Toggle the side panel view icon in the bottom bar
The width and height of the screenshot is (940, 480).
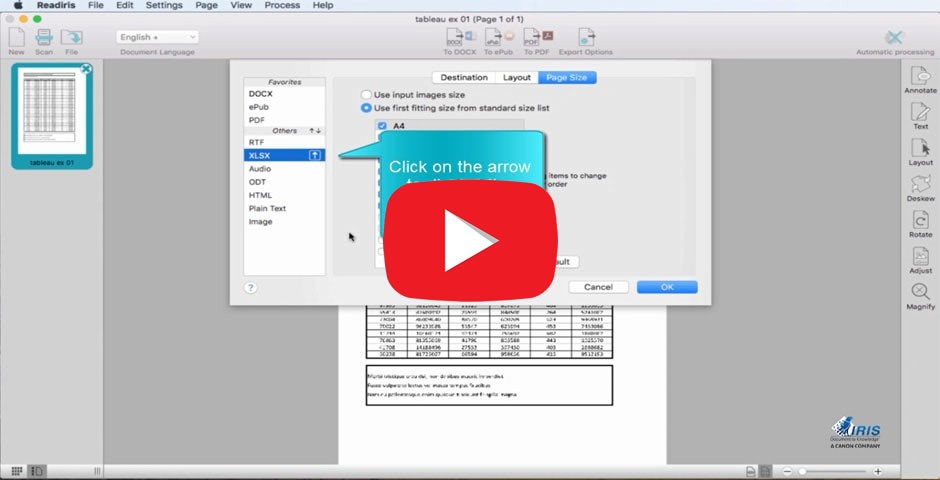(37, 472)
